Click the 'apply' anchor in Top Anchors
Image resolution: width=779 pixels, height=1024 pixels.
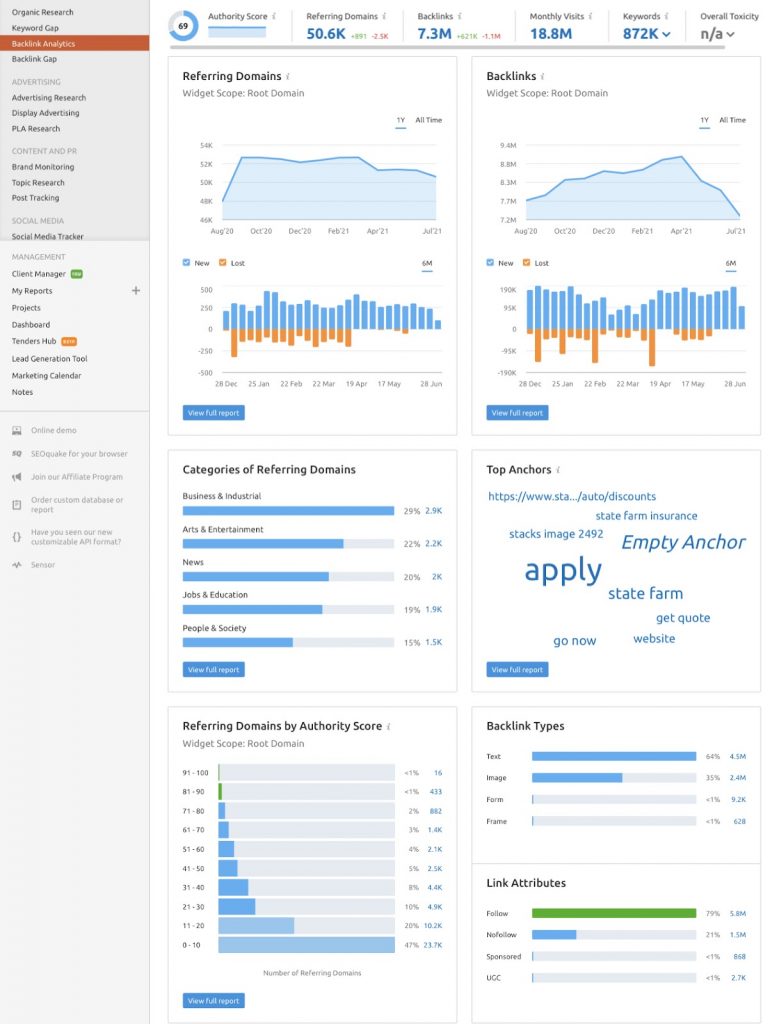[x=563, y=571]
